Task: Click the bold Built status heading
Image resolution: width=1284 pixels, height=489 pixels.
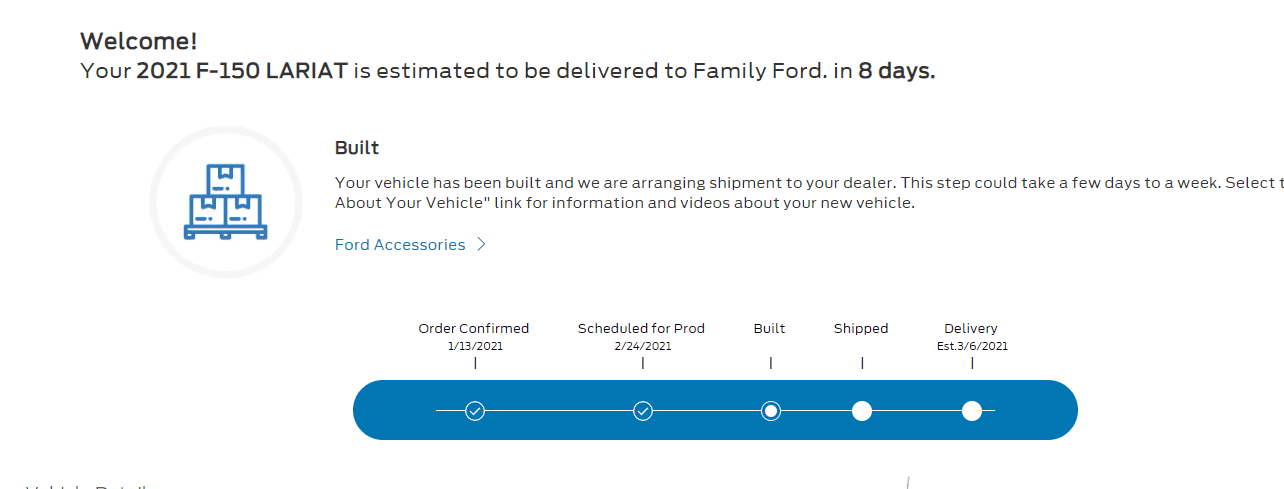Action: point(357,148)
